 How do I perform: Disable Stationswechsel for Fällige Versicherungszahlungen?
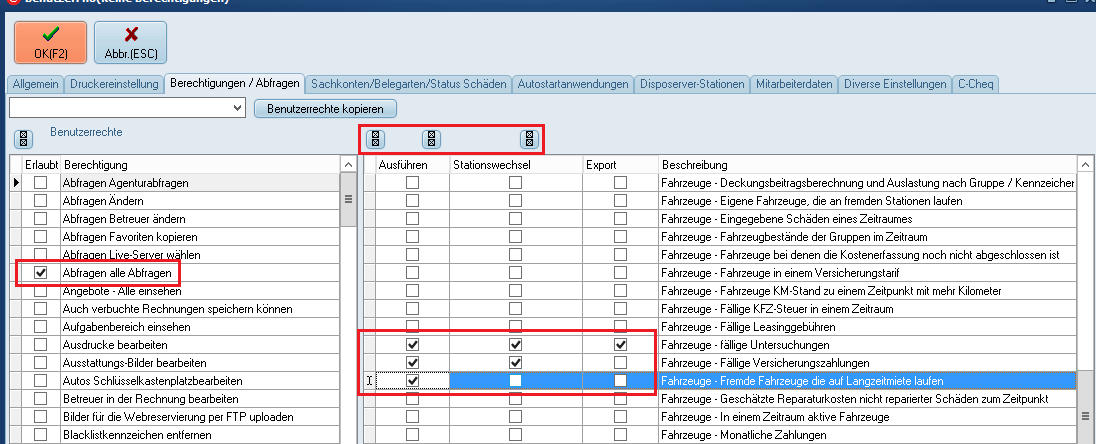tap(515, 362)
